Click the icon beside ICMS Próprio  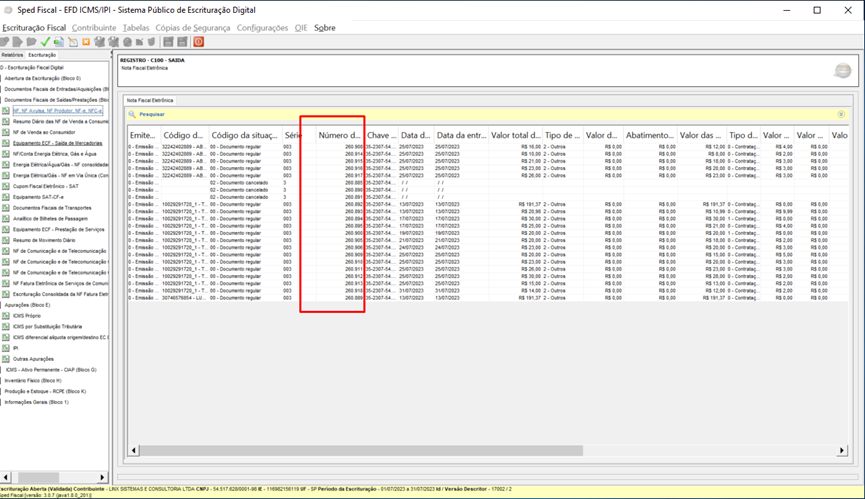click(x=6, y=316)
